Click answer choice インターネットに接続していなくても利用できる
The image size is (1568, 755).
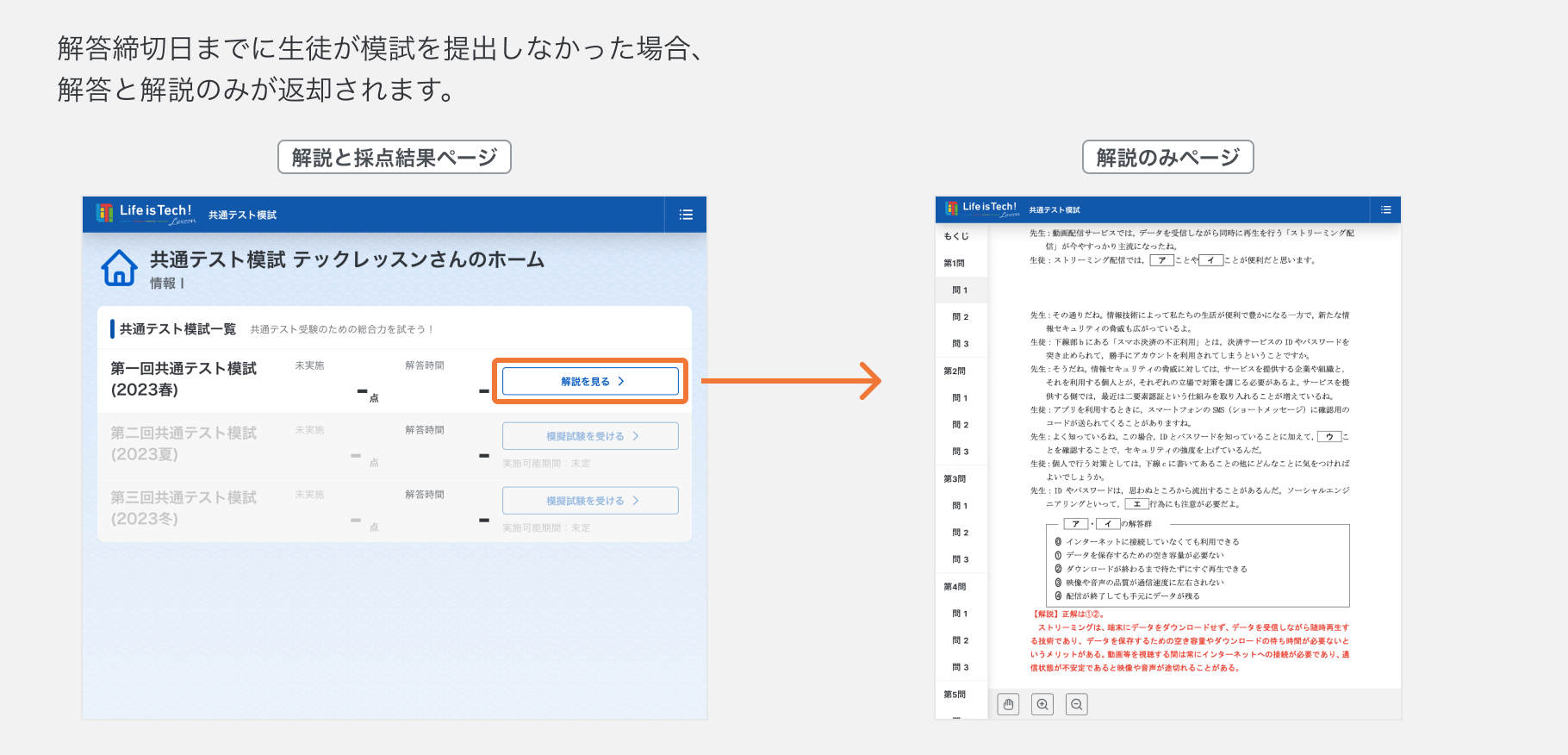(1147, 542)
